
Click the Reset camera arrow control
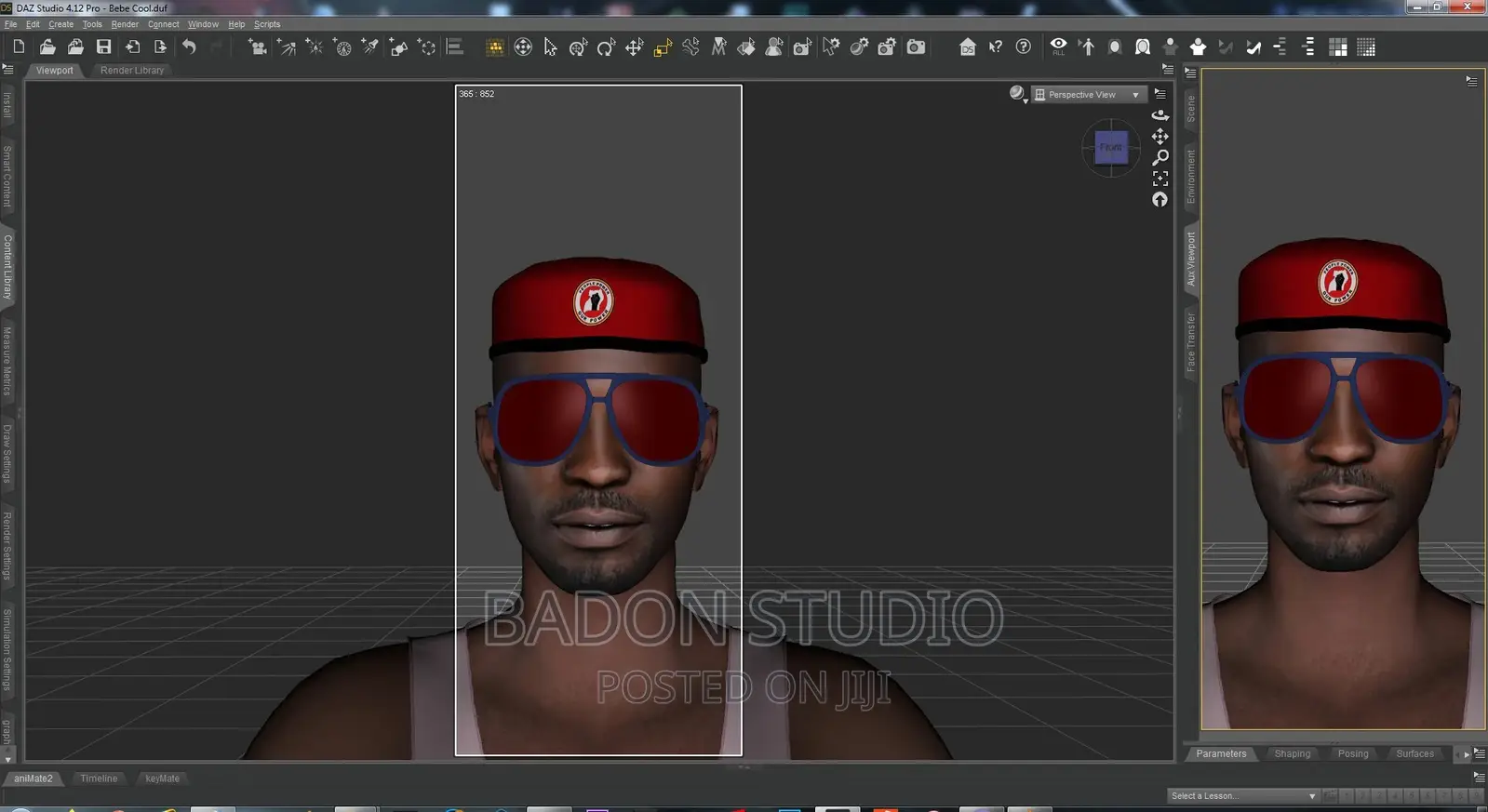click(x=1160, y=199)
